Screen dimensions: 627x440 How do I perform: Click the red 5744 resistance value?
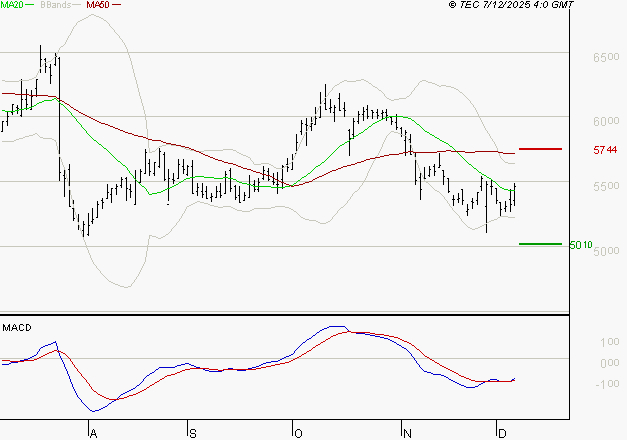605,150
